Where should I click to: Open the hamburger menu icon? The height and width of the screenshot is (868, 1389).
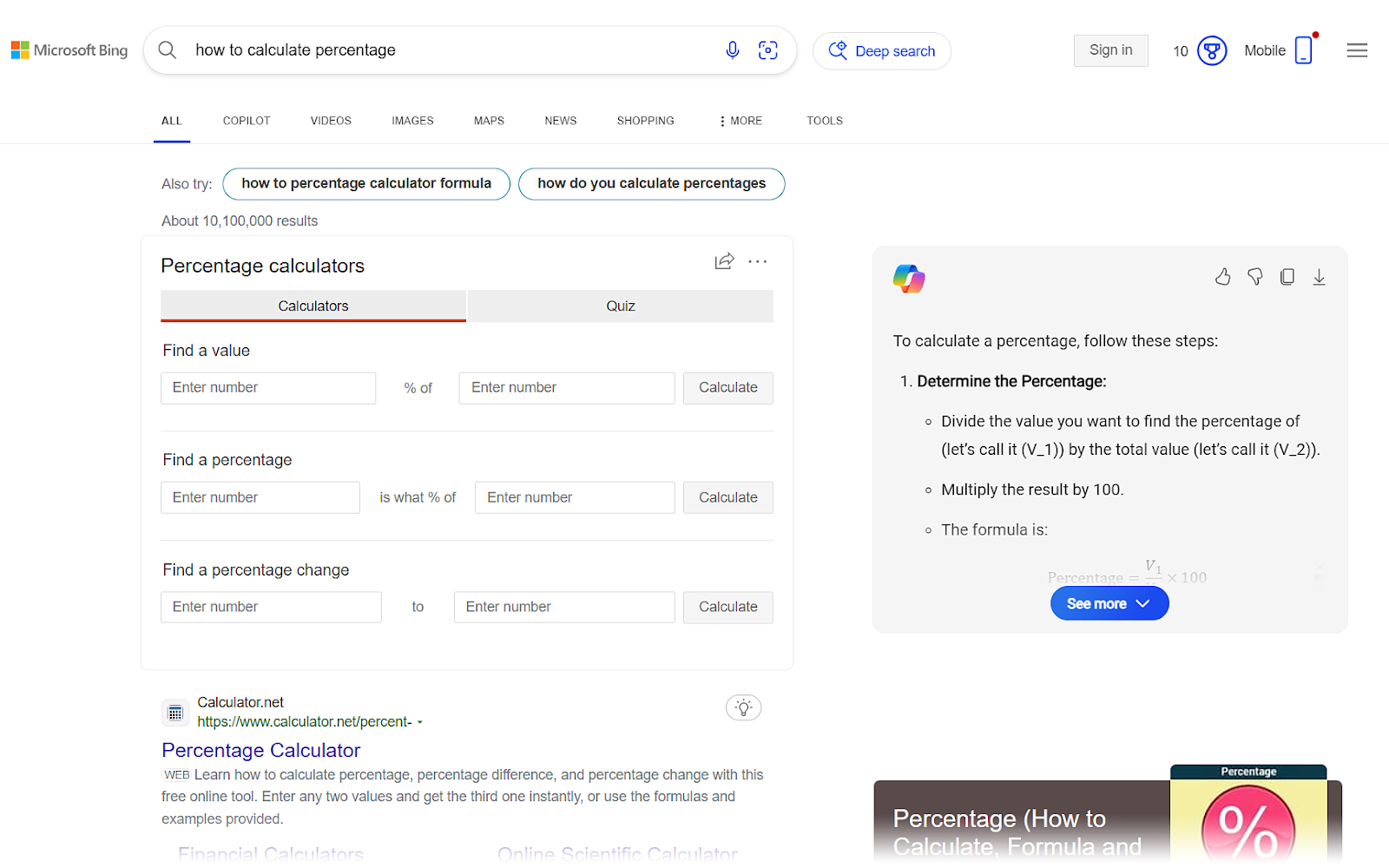point(1356,49)
